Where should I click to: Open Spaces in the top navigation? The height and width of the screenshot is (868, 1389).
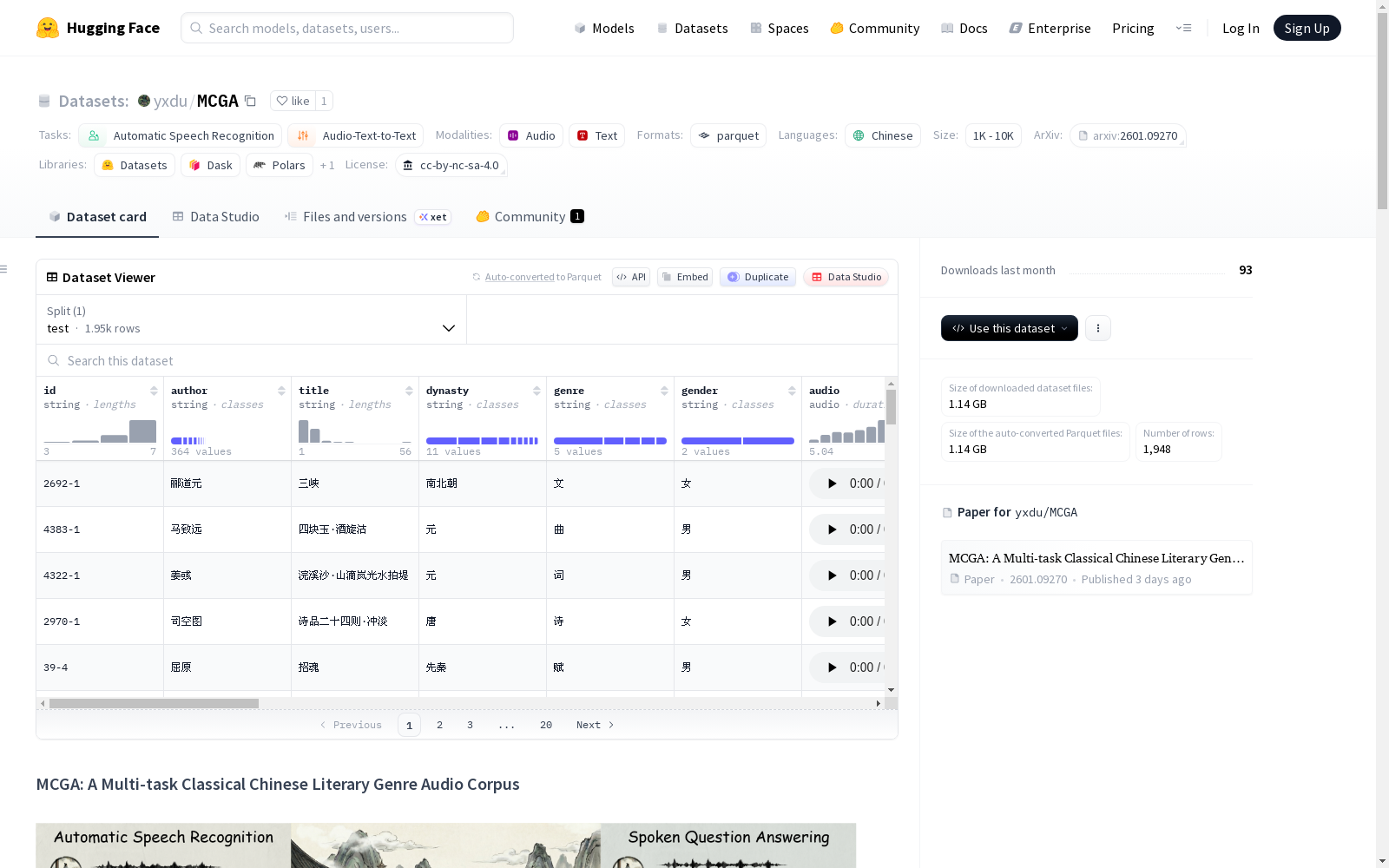780,28
